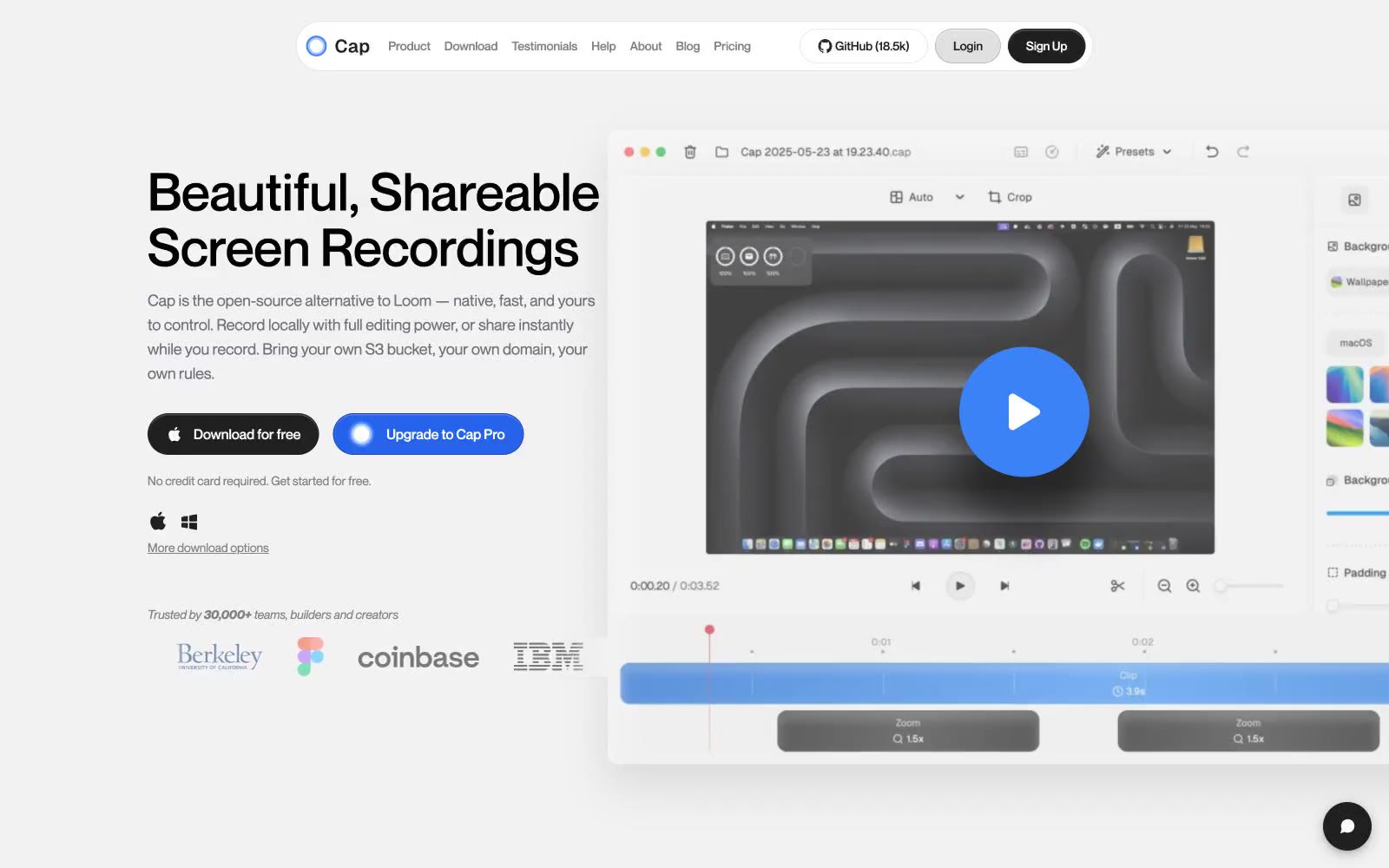Click the trash delete icon in editor toolbar
This screenshot has width=1389, height=868.
pyautogui.click(x=690, y=152)
